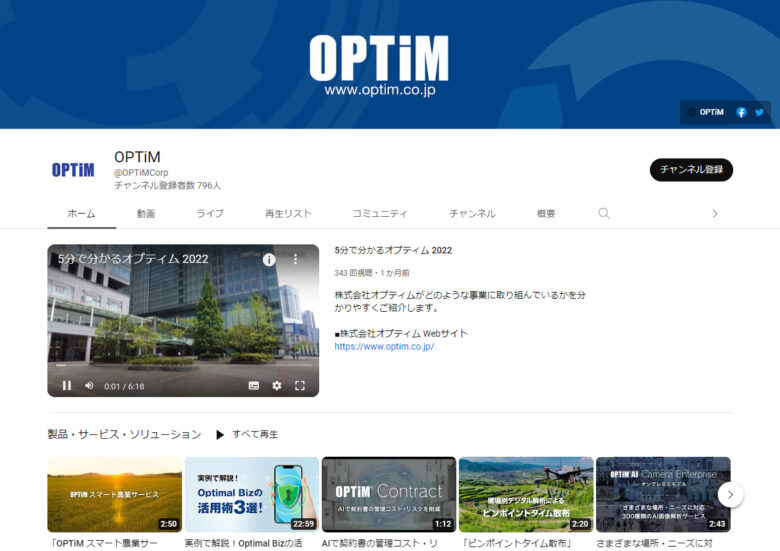Image resolution: width=780 pixels, height=551 pixels.
Task: Open the video title 5分で分かるオプティム 2022
Action: point(393,251)
